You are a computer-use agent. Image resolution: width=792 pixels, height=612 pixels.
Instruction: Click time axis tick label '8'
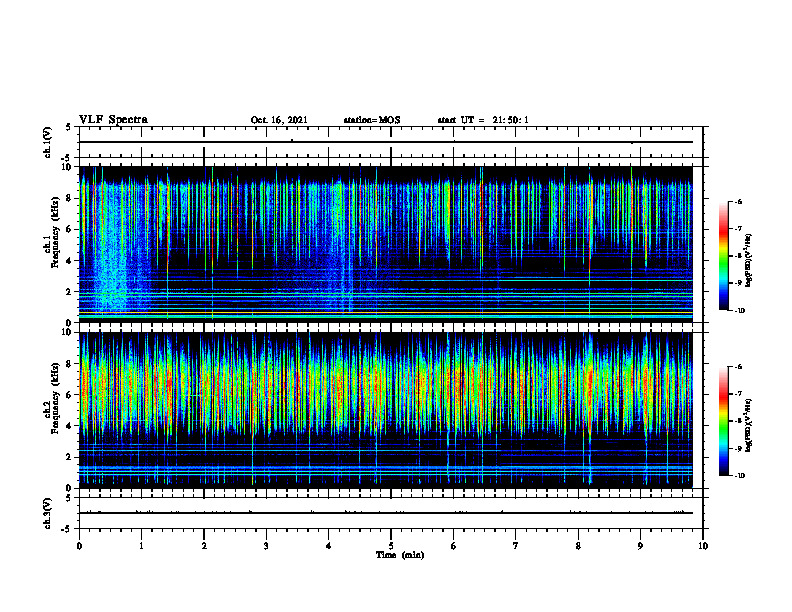click(x=578, y=546)
